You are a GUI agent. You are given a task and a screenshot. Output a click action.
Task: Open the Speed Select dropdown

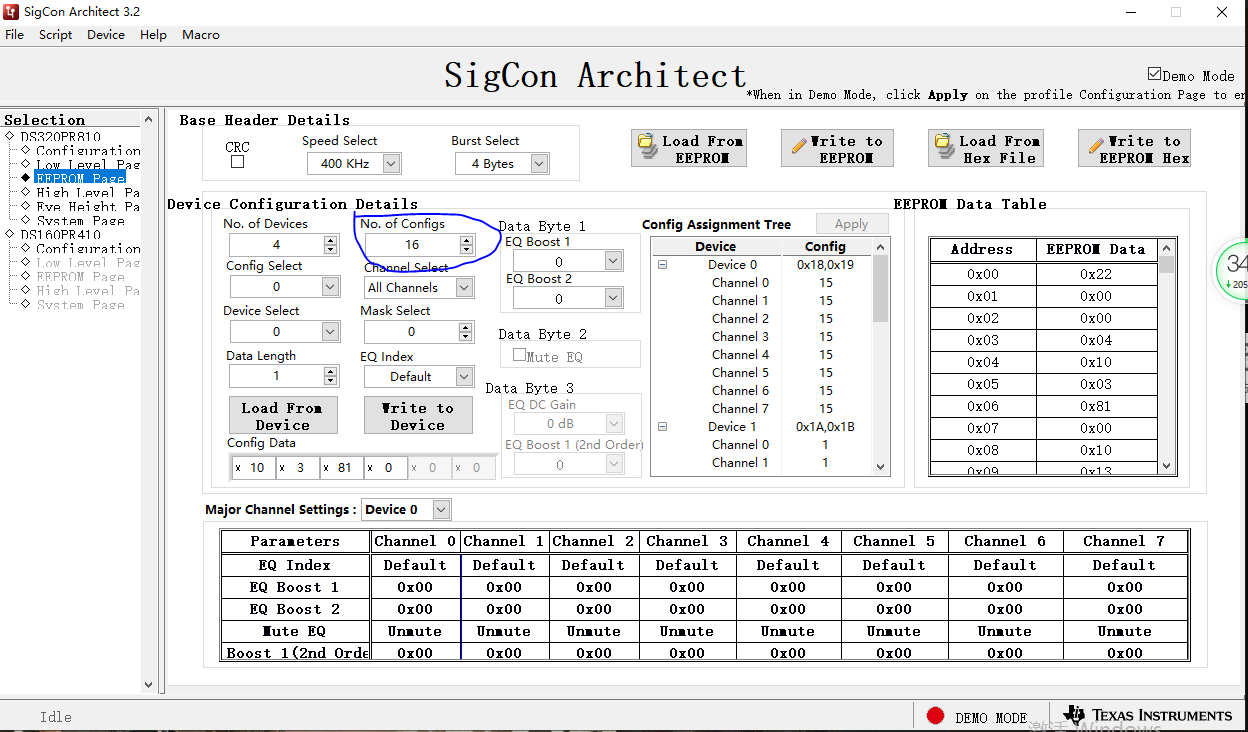[391, 163]
